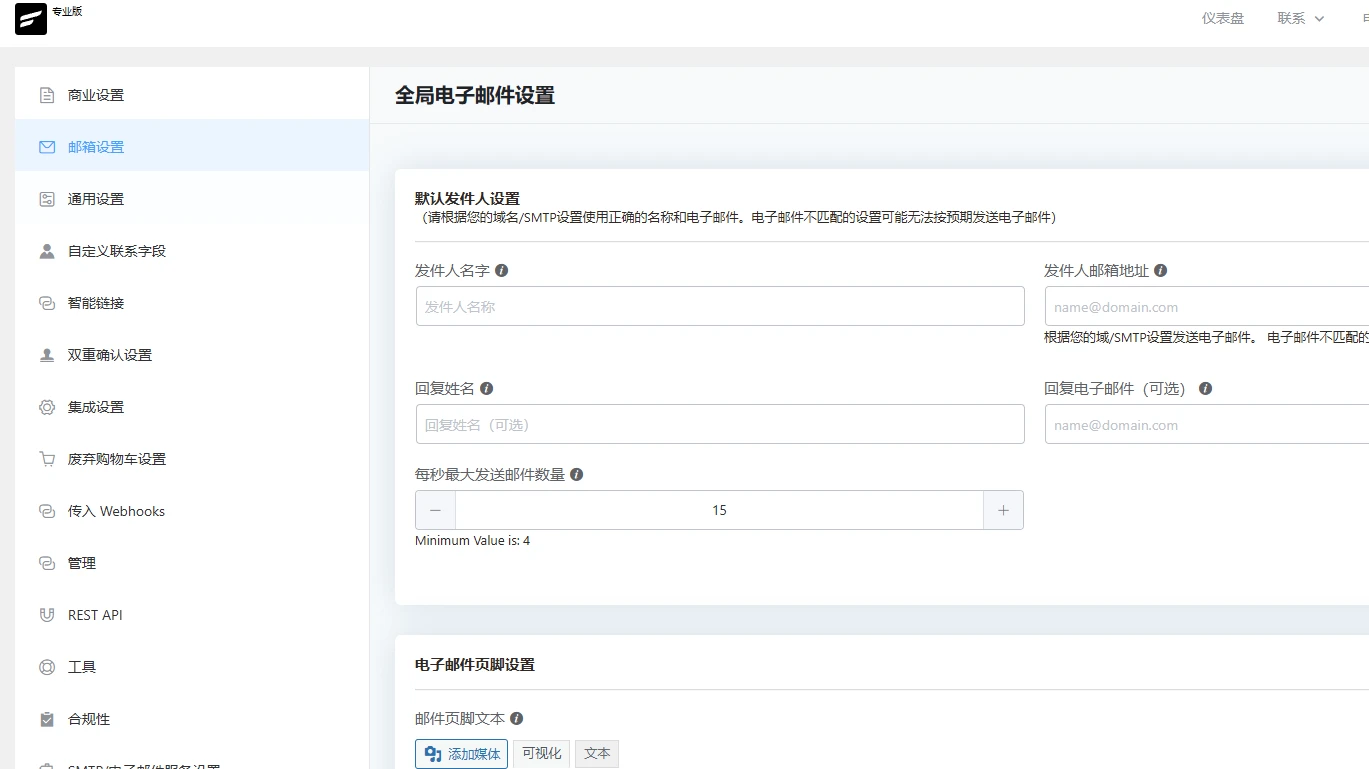Open the 管理 sidebar section
The height and width of the screenshot is (769, 1369).
pos(81,562)
